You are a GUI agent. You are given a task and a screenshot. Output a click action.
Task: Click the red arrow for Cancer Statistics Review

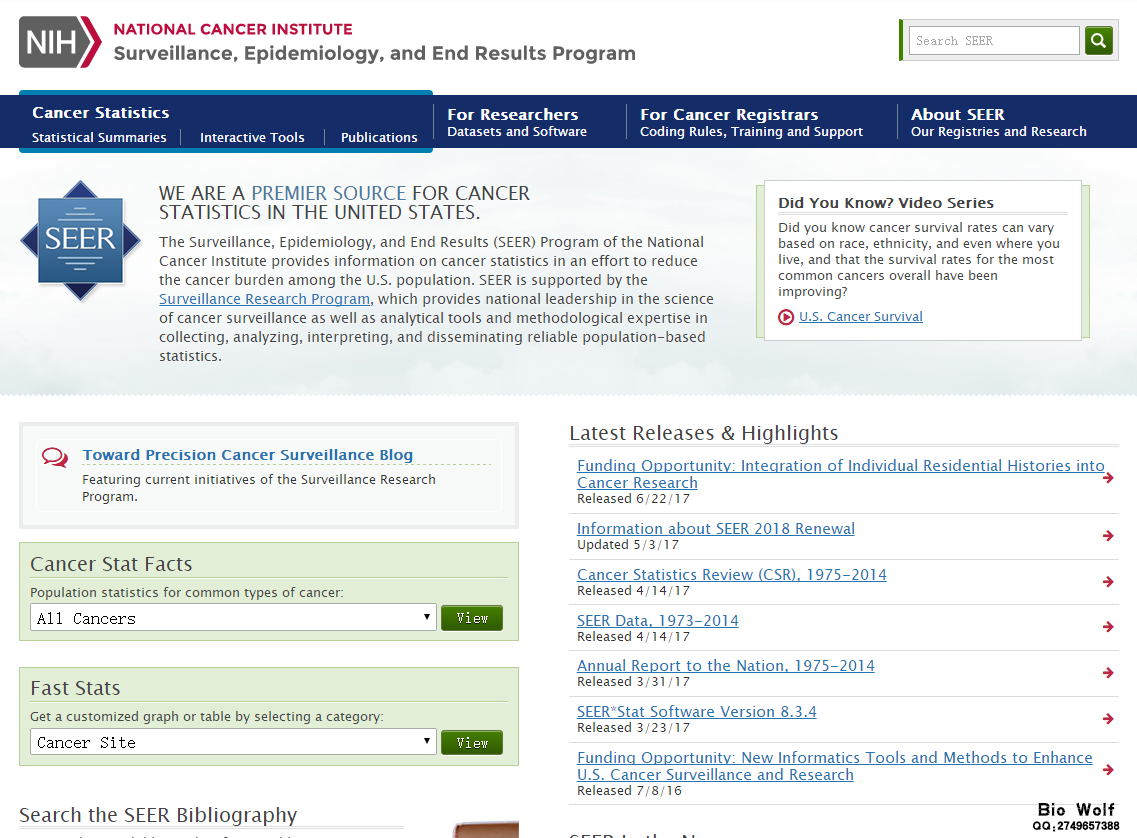point(1108,581)
